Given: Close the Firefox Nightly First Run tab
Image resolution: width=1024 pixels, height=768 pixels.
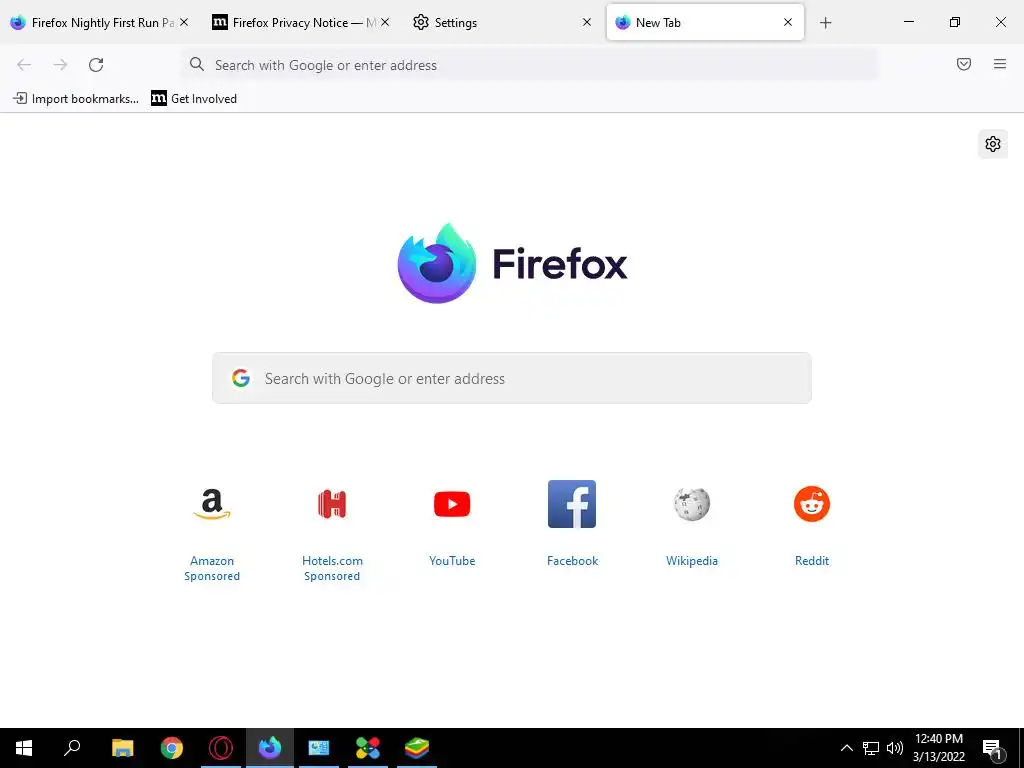Looking at the screenshot, I should point(184,22).
